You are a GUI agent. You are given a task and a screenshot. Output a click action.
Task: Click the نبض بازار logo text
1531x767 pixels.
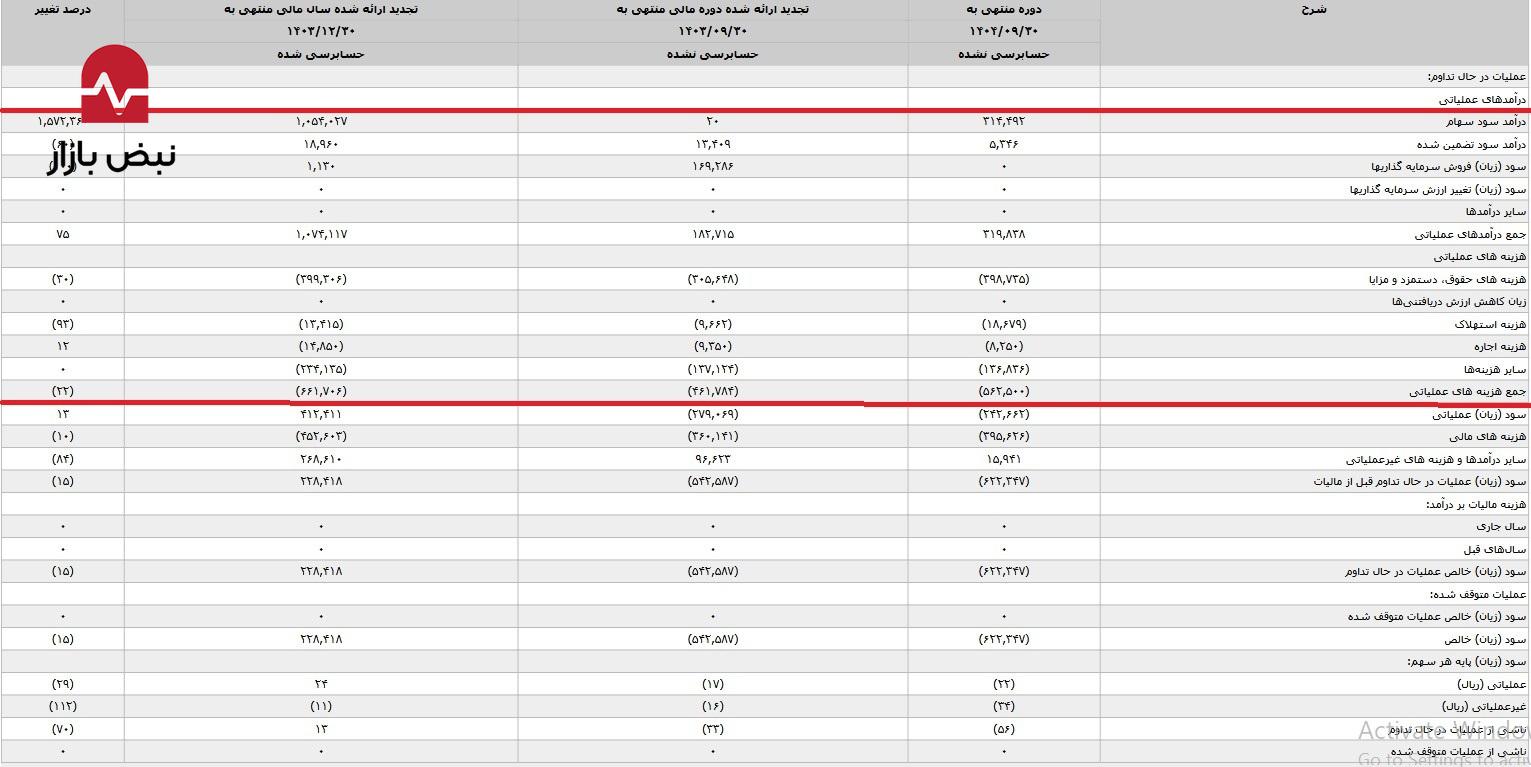[x=111, y=158]
